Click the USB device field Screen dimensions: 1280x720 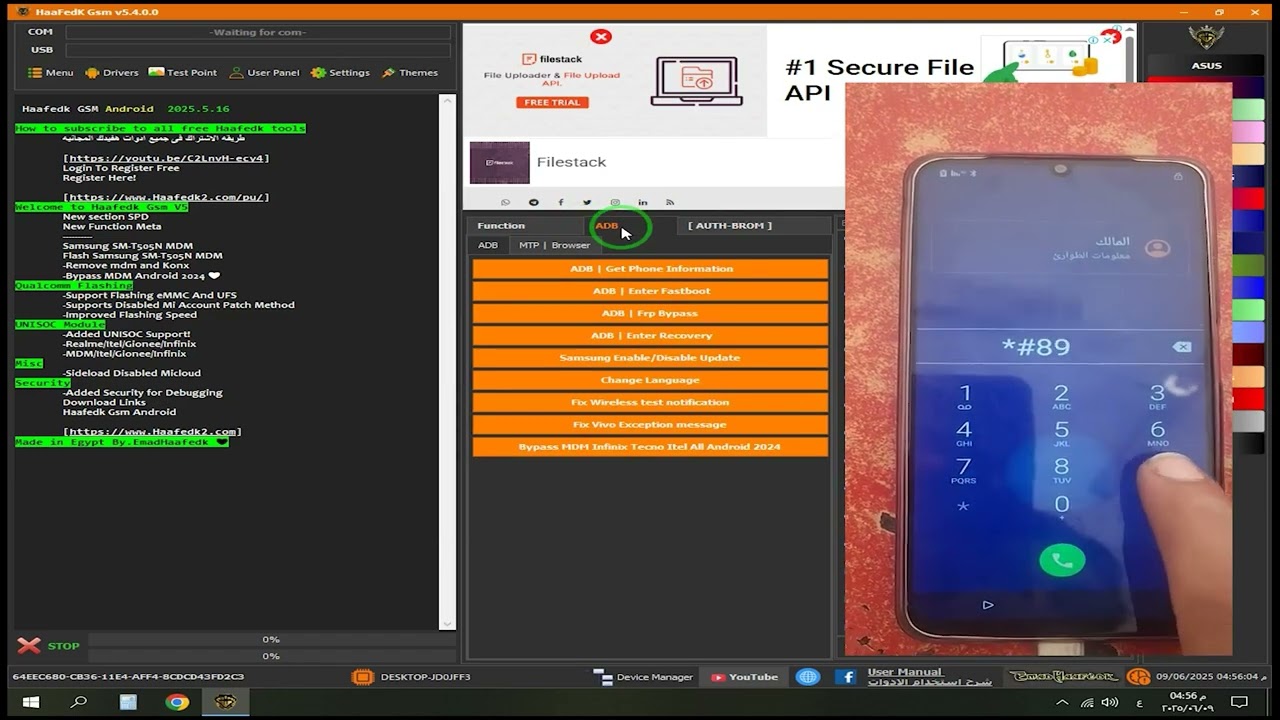pos(258,50)
